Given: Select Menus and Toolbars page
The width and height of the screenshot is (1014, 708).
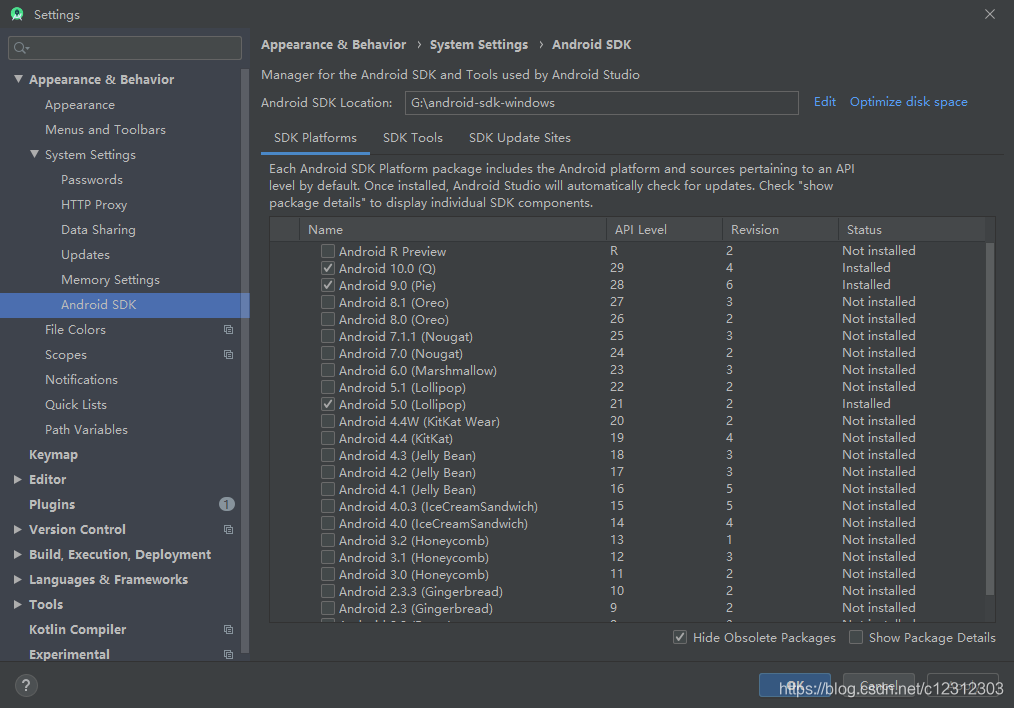Looking at the screenshot, I should tap(105, 130).
